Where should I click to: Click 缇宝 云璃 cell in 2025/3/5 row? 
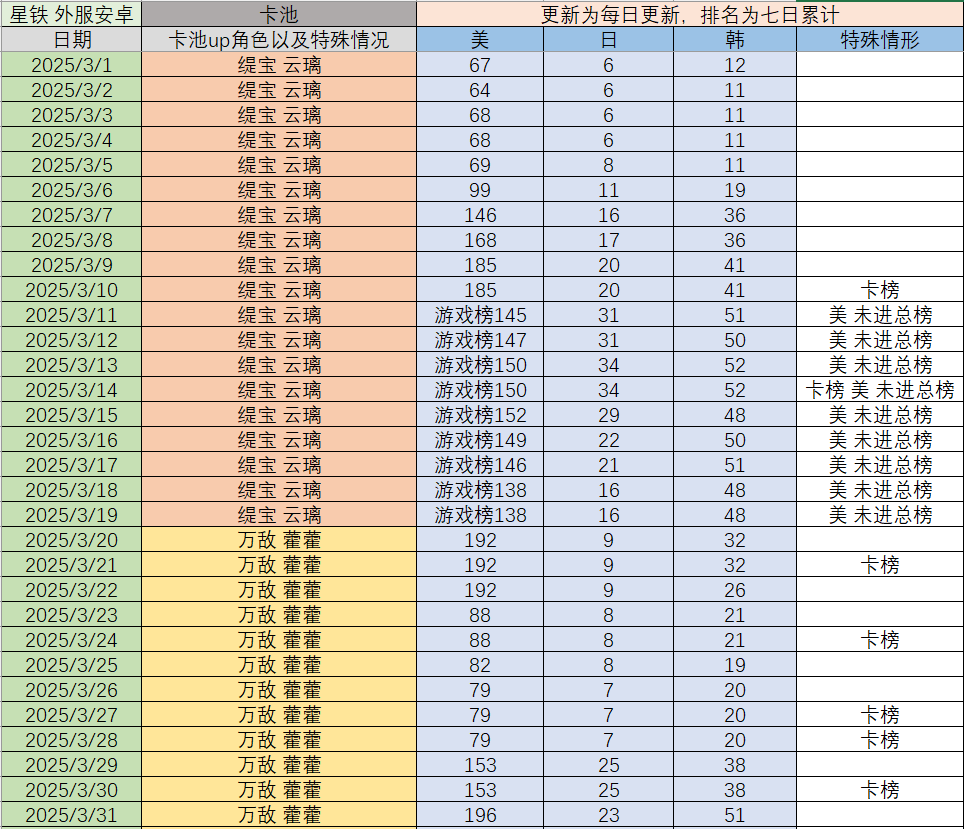pos(279,165)
